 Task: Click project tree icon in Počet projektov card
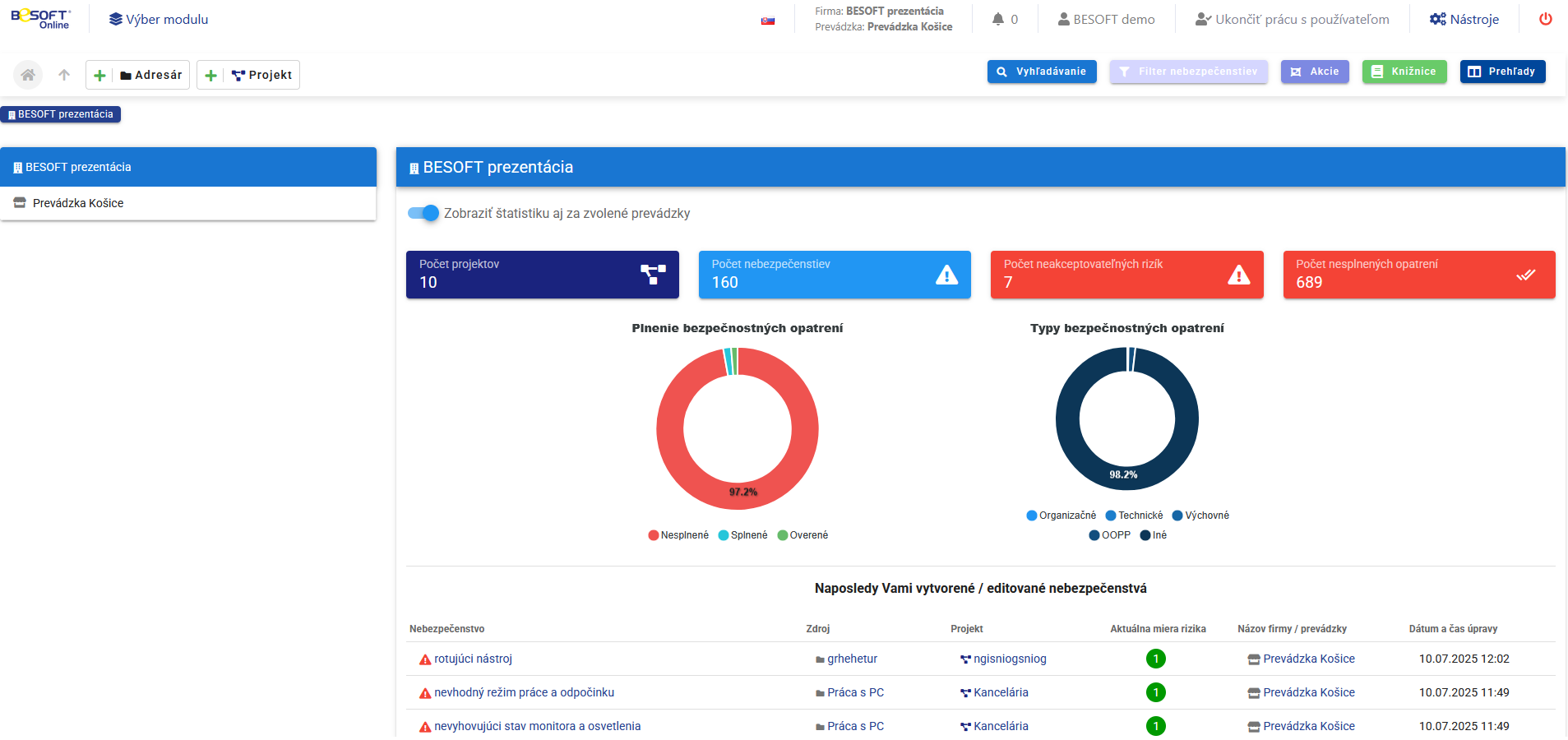[654, 275]
